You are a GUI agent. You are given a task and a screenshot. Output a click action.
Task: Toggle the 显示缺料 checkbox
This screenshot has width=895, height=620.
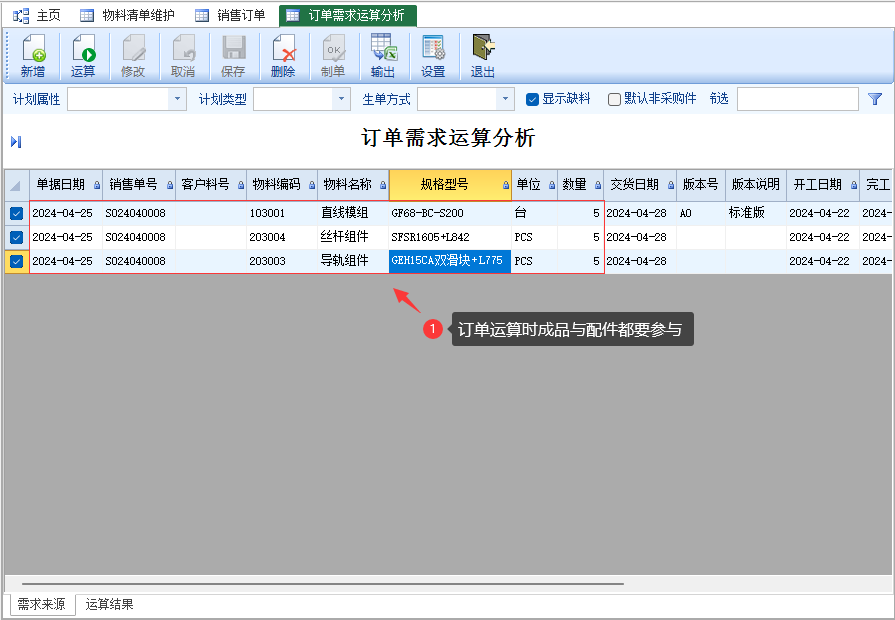[533, 99]
